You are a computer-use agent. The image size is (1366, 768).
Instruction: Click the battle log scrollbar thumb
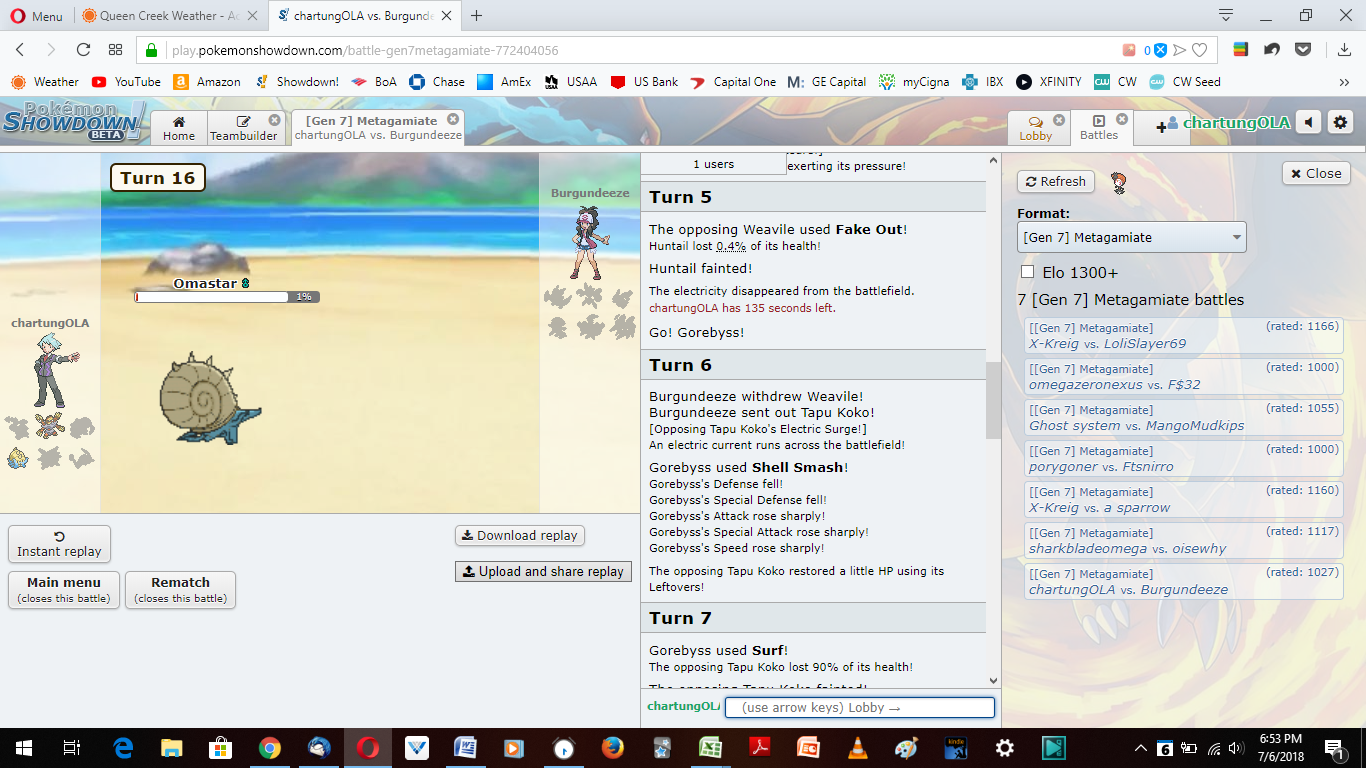pyautogui.click(x=993, y=400)
